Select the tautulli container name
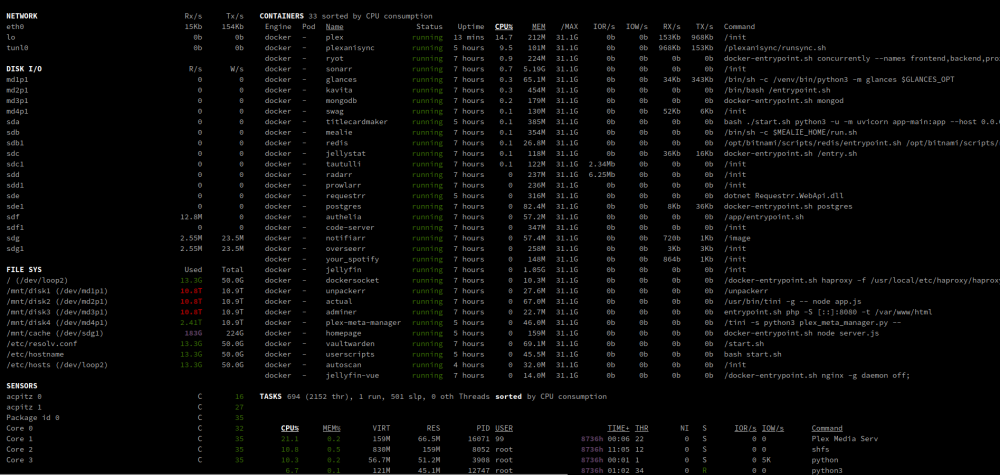1000x475 pixels. [x=343, y=164]
